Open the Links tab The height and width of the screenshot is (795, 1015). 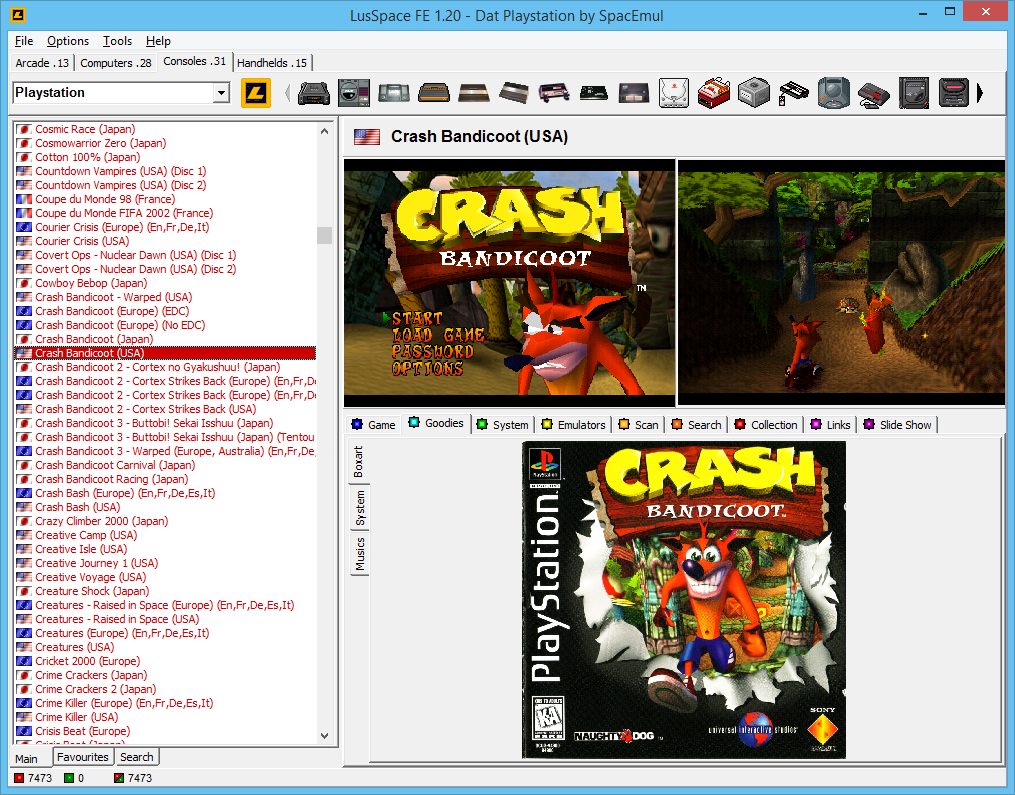pos(831,425)
